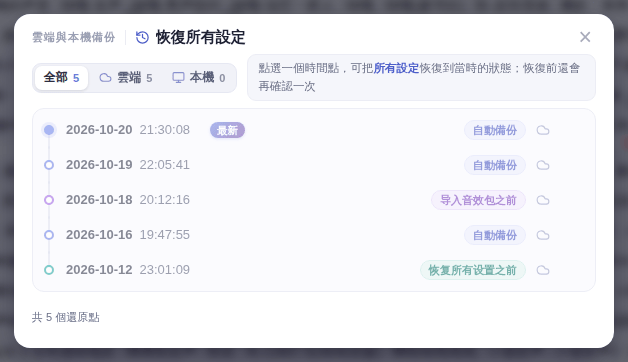The height and width of the screenshot is (362, 628).
Task: Select the purple timeline marker for 2026-10-18
Action: 49,200
